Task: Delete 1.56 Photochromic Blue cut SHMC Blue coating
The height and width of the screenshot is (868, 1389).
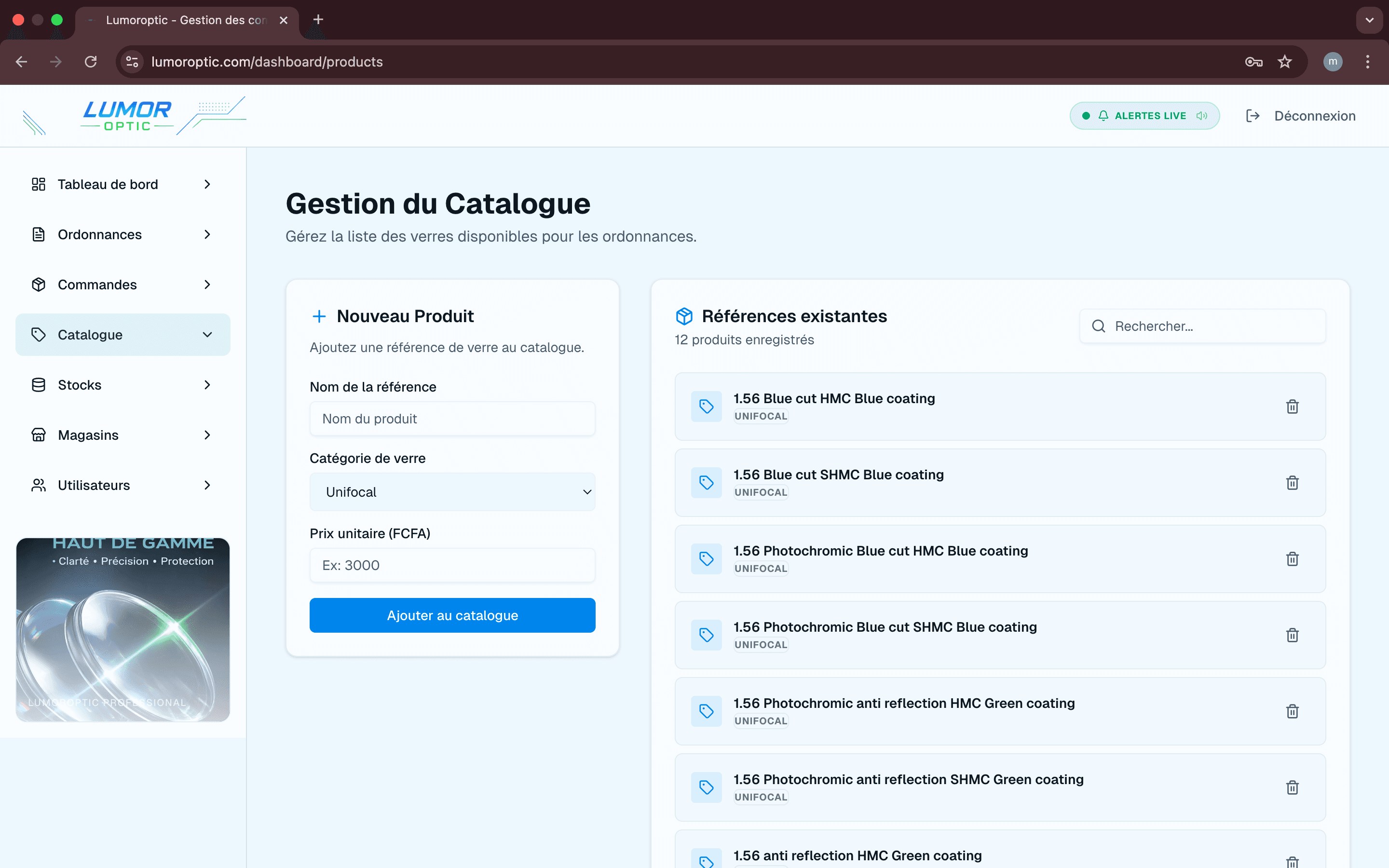Action: 1292,635
